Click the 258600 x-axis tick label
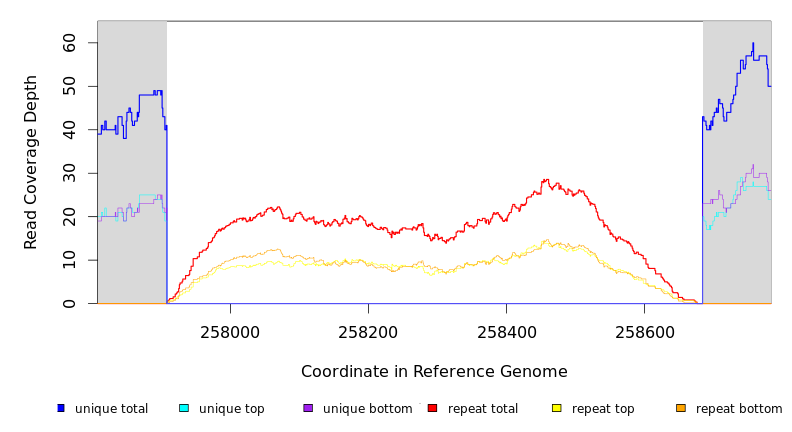Image resolution: width=792 pixels, height=432 pixels. (644, 330)
